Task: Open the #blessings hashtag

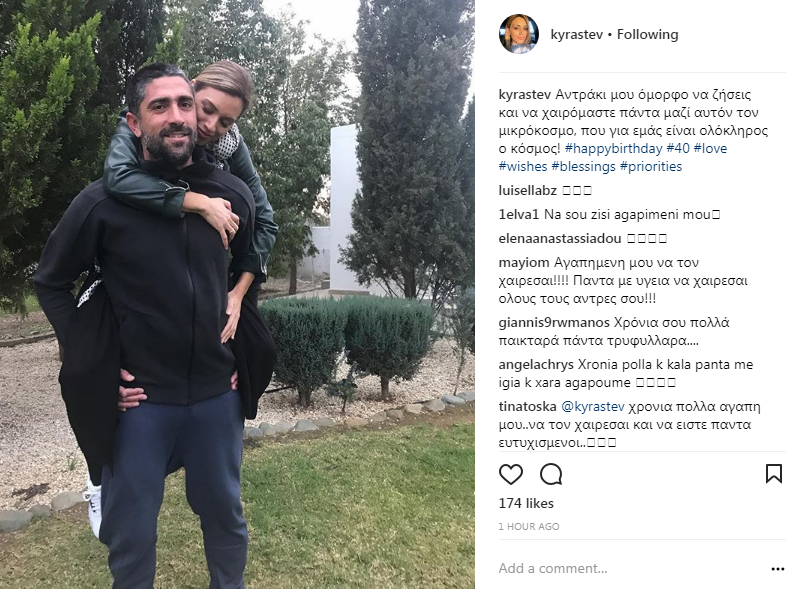Action: pos(583,166)
